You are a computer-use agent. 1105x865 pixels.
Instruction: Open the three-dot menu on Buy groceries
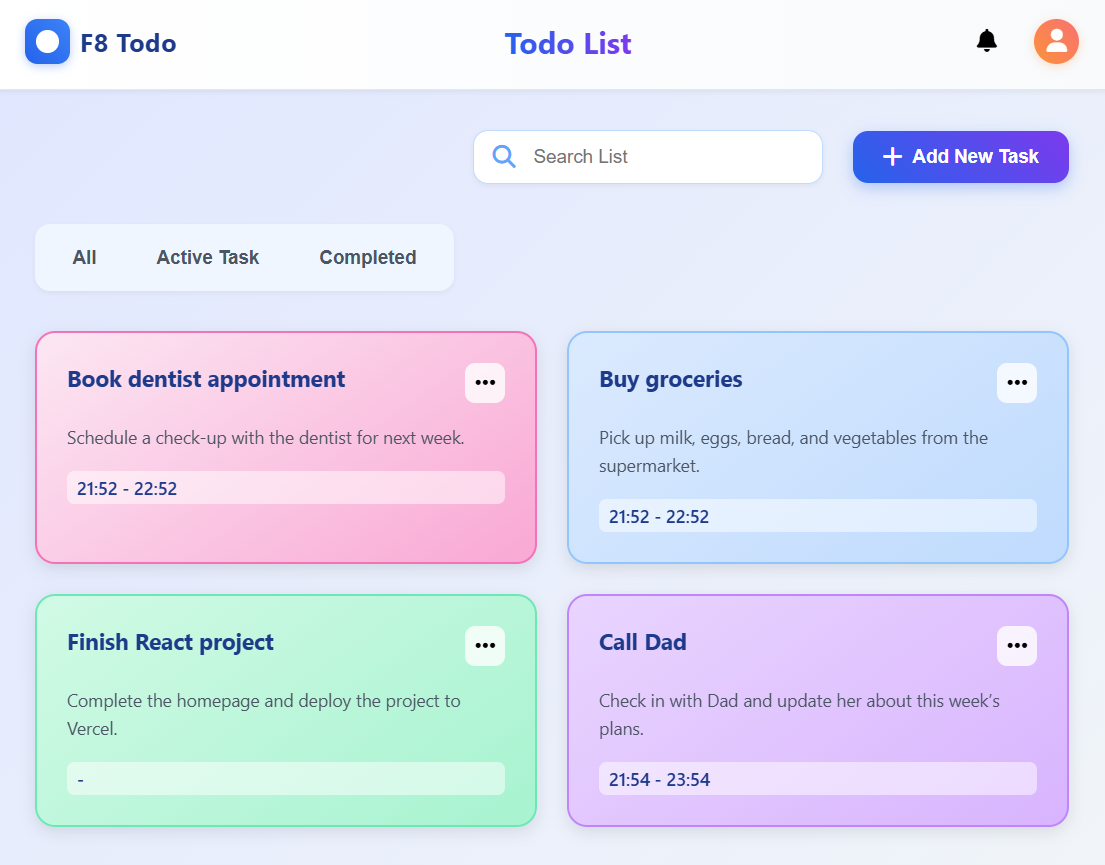[1017, 383]
